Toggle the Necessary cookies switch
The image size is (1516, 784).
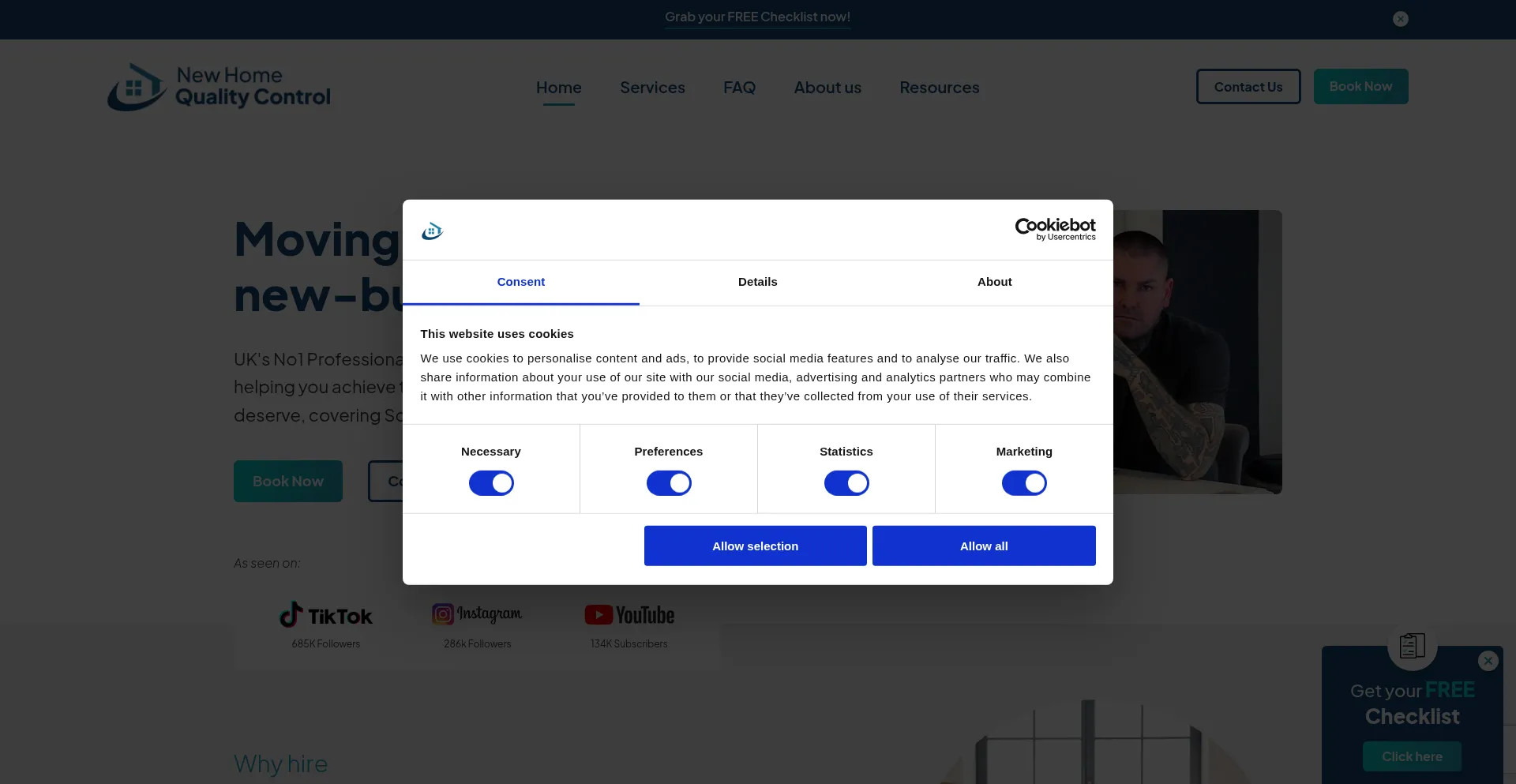[491, 483]
